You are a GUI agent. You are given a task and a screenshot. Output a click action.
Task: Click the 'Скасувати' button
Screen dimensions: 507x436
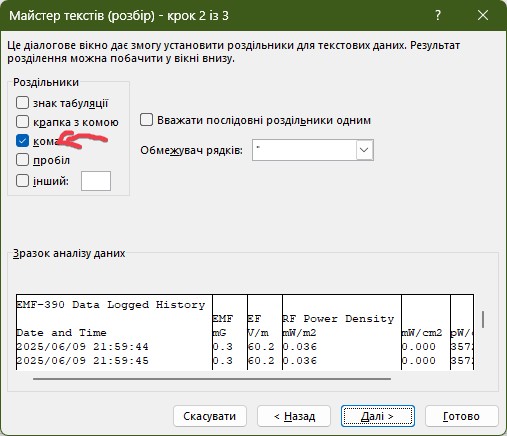click(210, 416)
